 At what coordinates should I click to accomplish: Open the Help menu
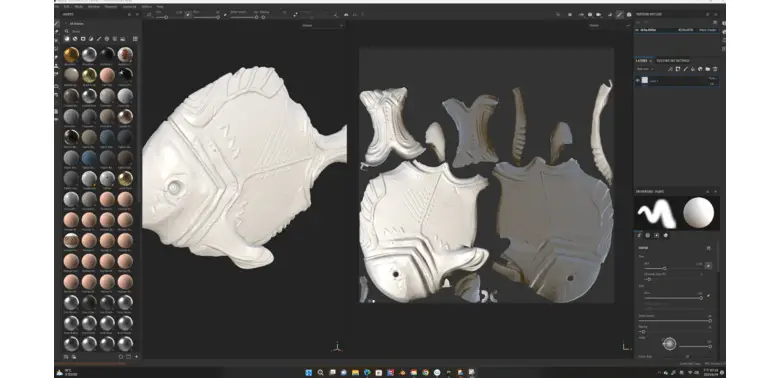coord(160,6)
